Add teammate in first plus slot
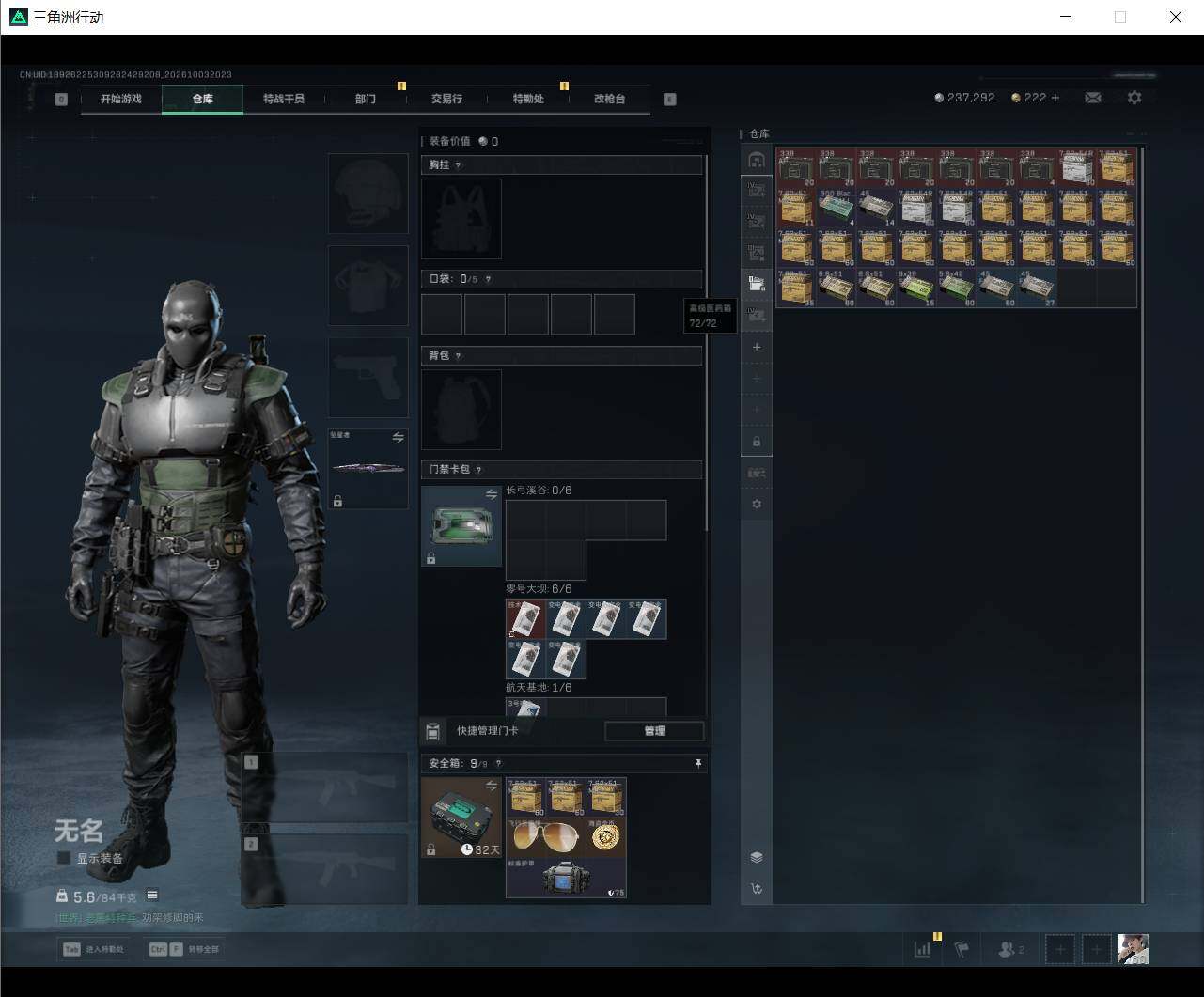The image size is (1204, 997). click(1060, 949)
